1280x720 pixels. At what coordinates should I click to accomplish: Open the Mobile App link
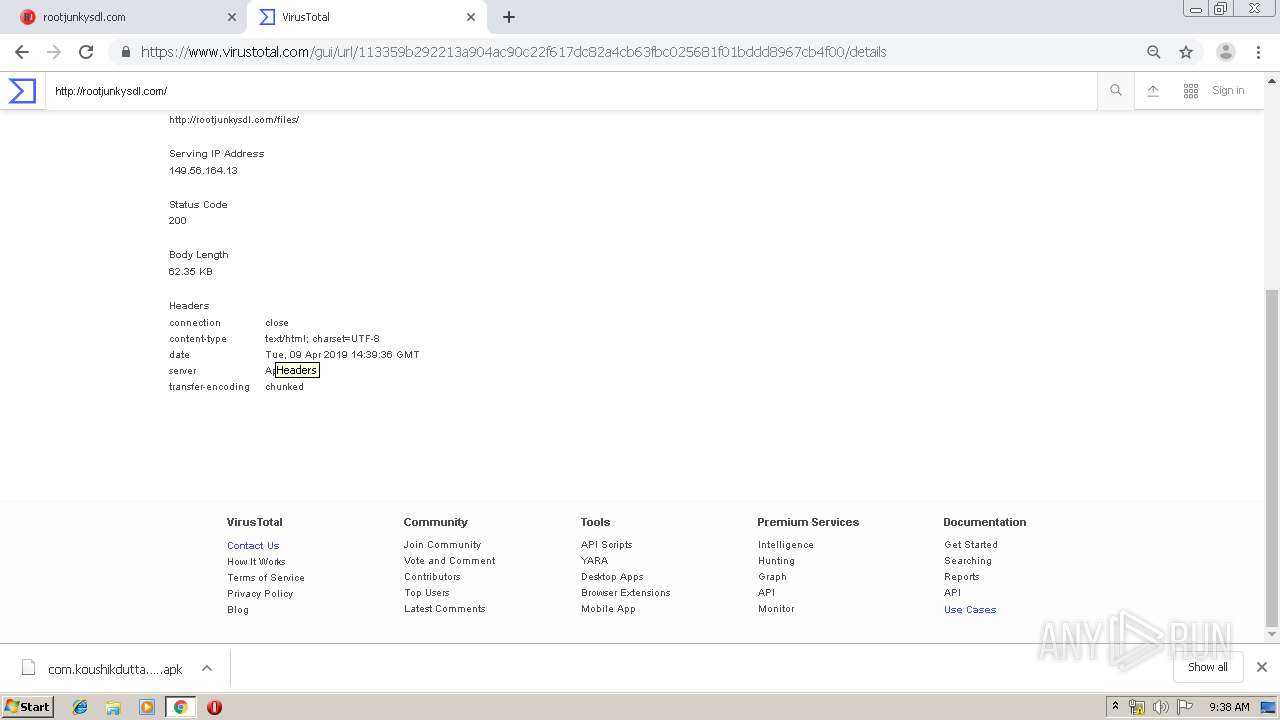coord(608,609)
